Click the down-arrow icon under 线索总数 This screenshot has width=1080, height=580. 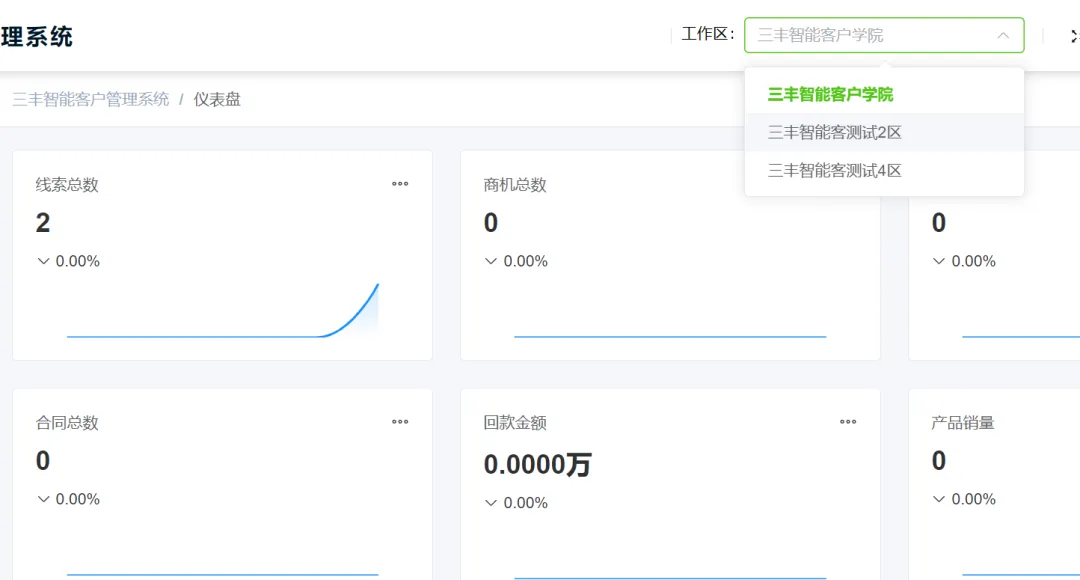click(x=43, y=261)
